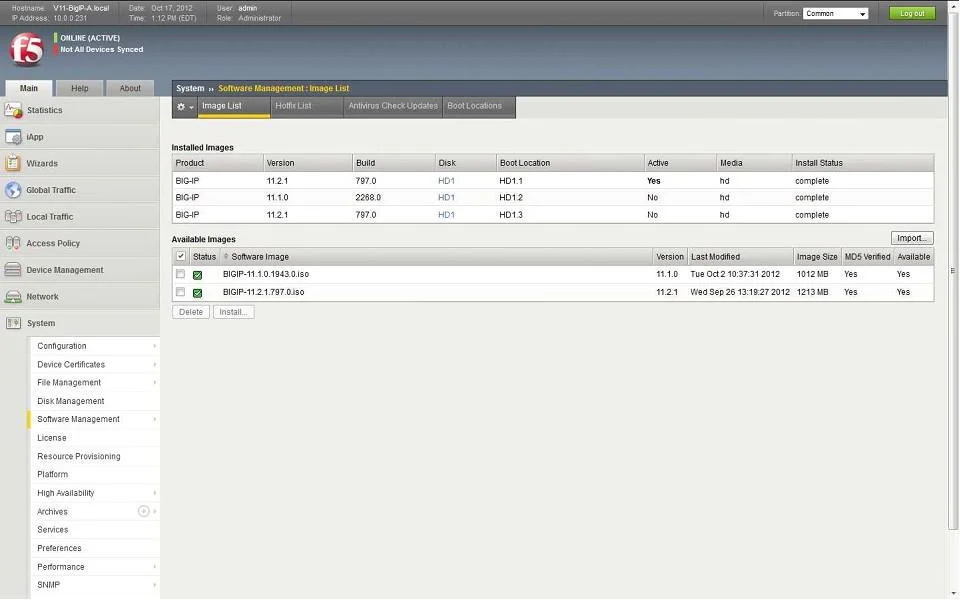960x600 pixels.
Task: Click the Delete button
Action: pos(191,312)
